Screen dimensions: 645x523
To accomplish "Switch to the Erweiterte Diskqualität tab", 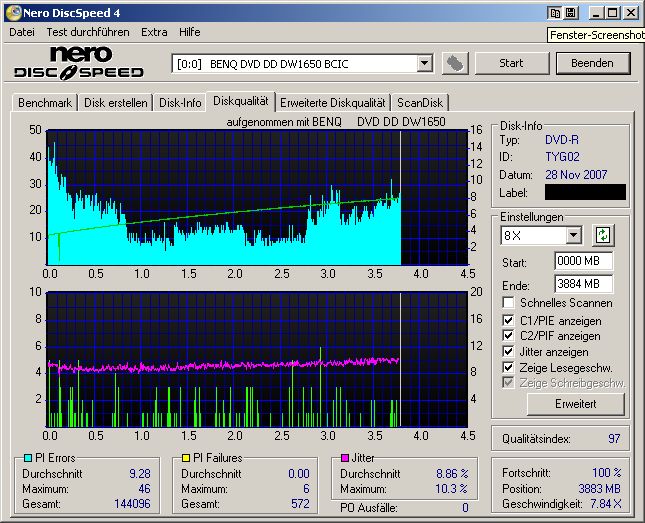I will 333,102.
